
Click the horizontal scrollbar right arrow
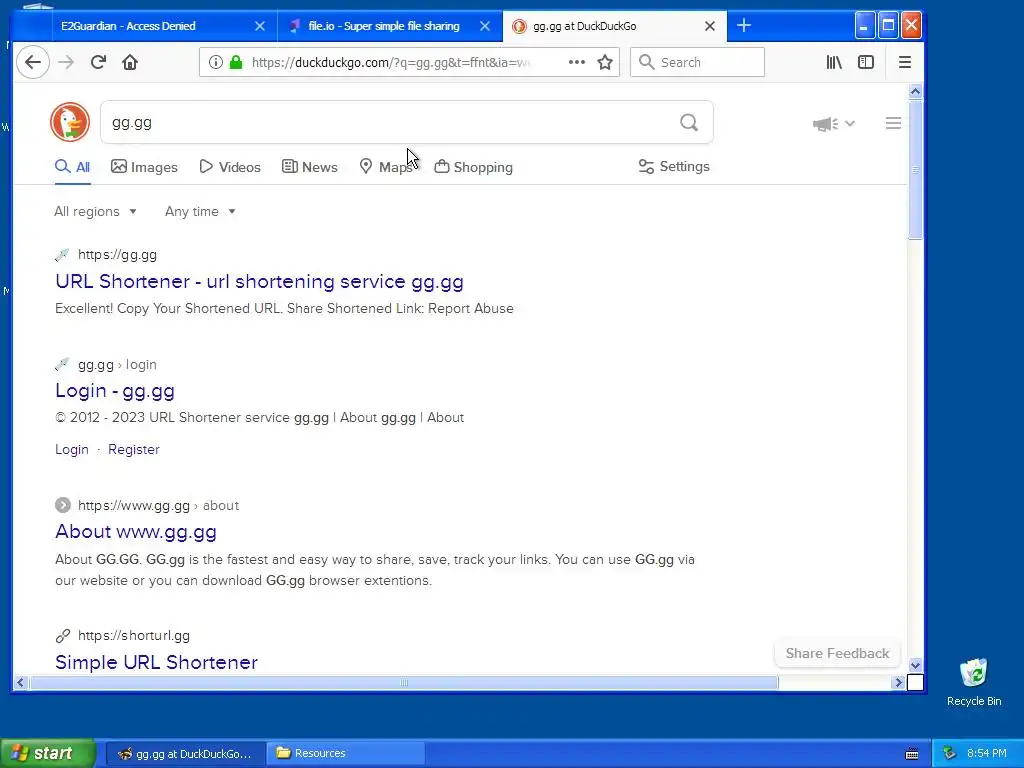pyautogui.click(x=899, y=682)
